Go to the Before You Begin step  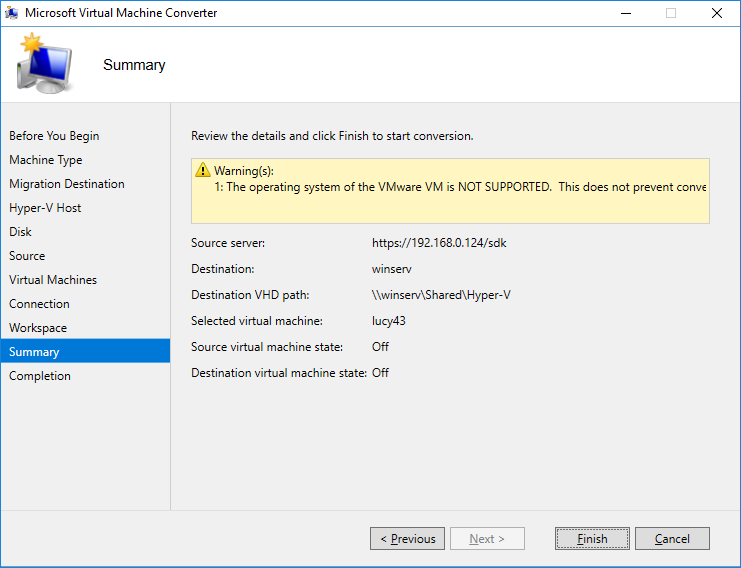tap(54, 136)
